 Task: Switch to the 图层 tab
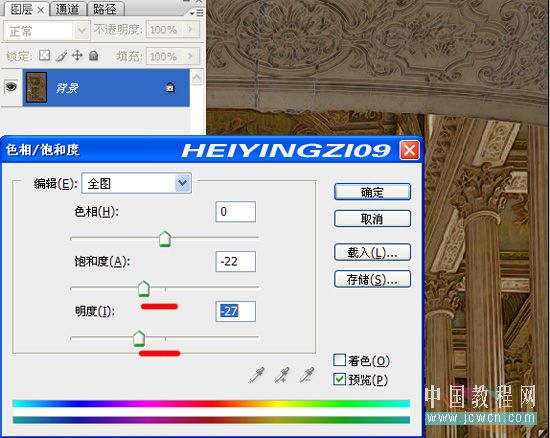click(22, 9)
